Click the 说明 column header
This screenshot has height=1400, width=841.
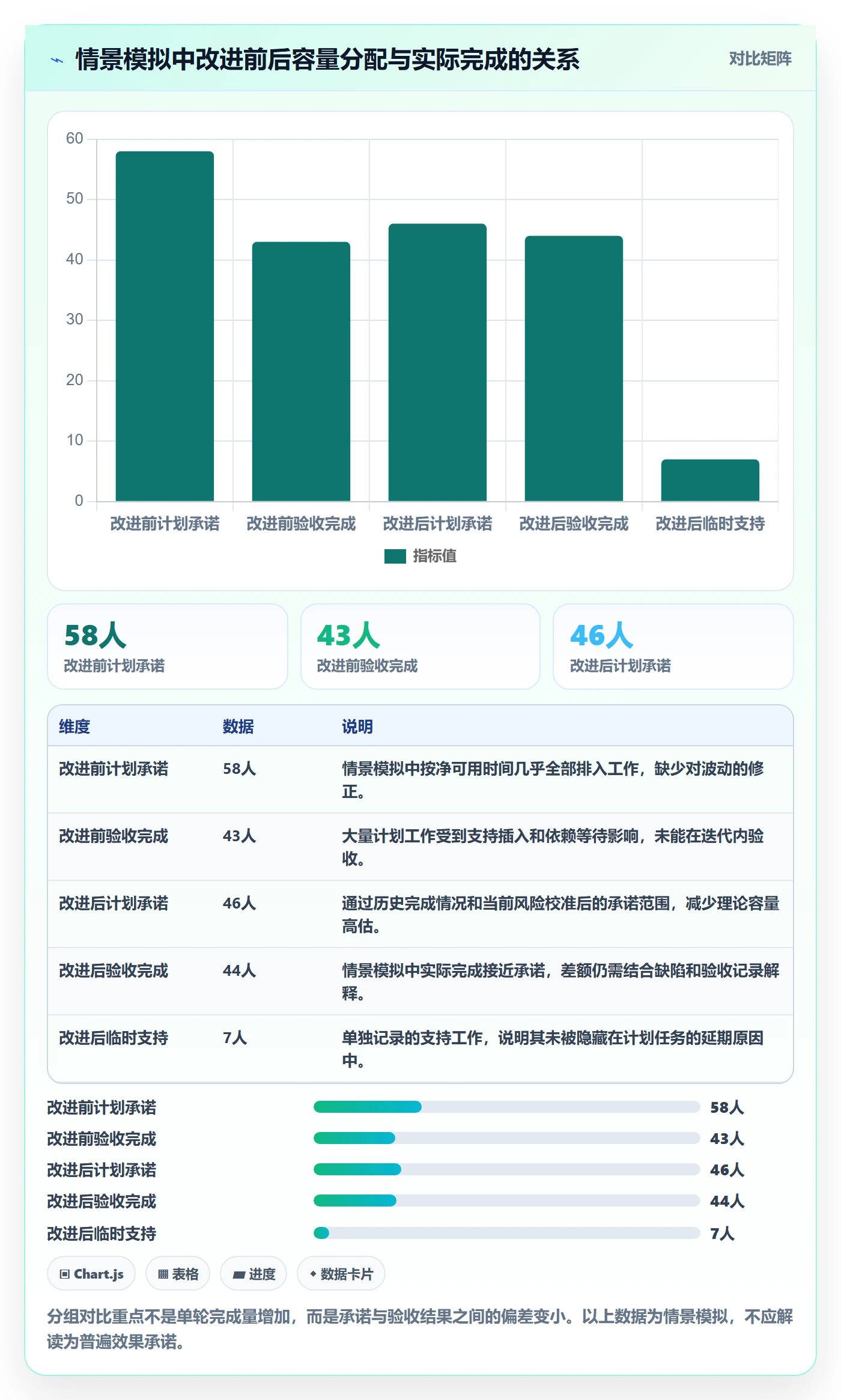(357, 726)
